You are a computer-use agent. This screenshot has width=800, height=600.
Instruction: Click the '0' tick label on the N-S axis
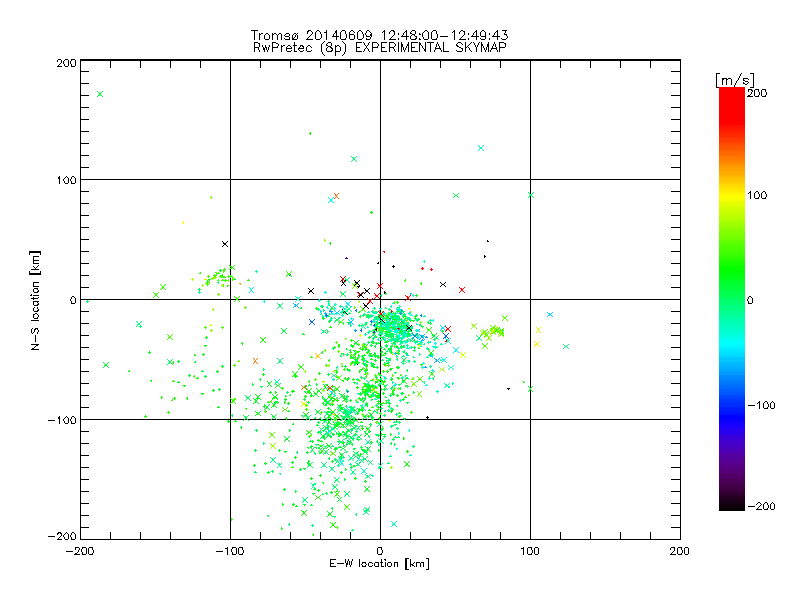[x=73, y=300]
